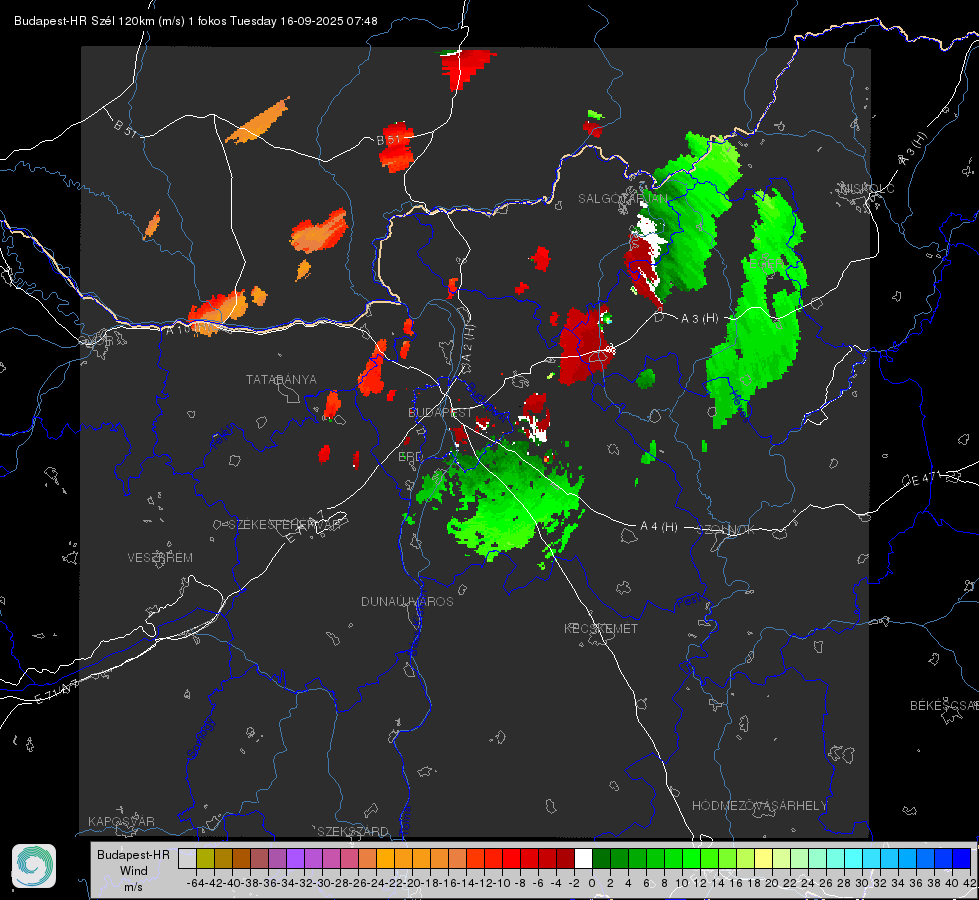Click the rotated A 3 (H) label near Miskolc
The width and height of the screenshot is (979, 900).
pyautogui.click(x=913, y=149)
